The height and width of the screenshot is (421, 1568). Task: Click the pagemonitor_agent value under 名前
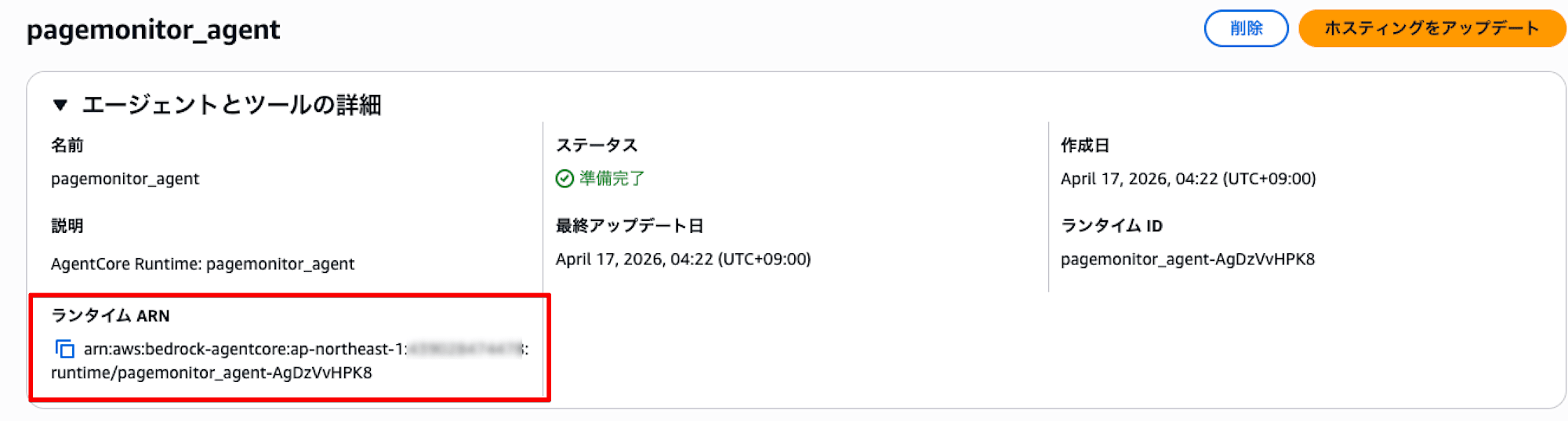(x=125, y=179)
